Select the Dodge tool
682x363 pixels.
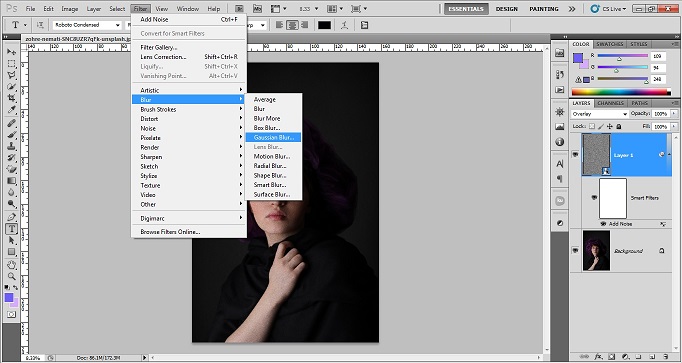(x=11, y=203)
